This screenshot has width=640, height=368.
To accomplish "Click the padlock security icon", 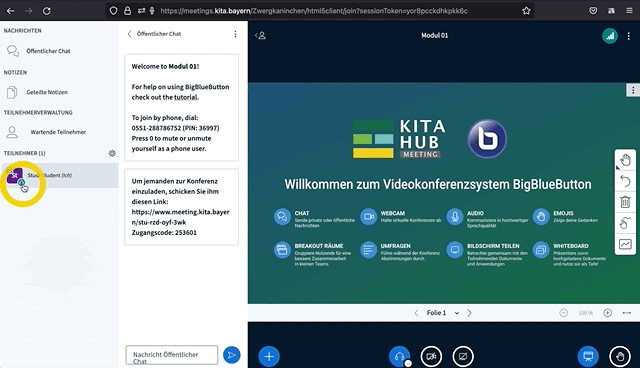I will [x=127, y=11].
